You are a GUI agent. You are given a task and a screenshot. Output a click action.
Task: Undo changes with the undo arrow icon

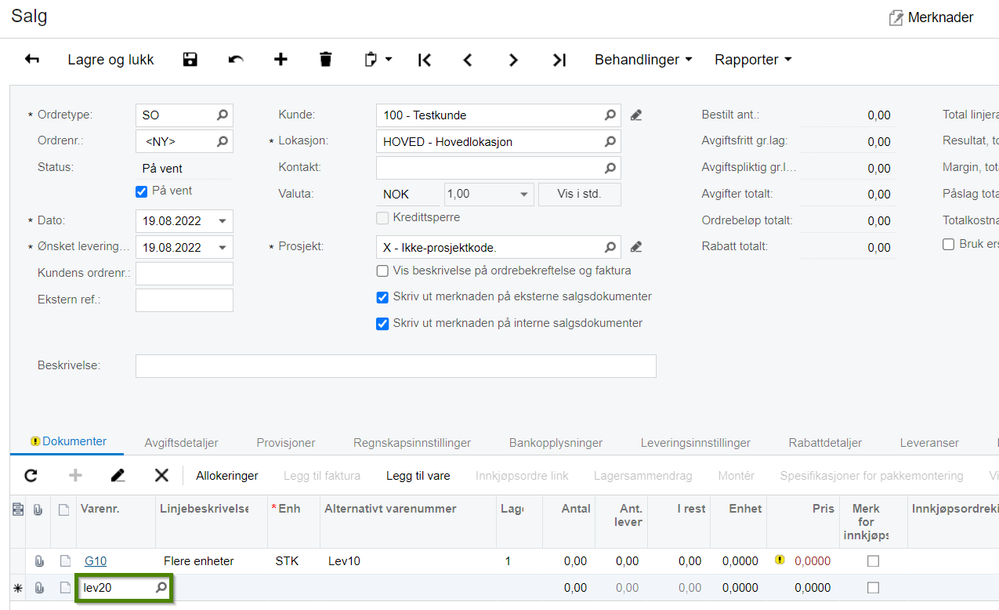(236, 59)
